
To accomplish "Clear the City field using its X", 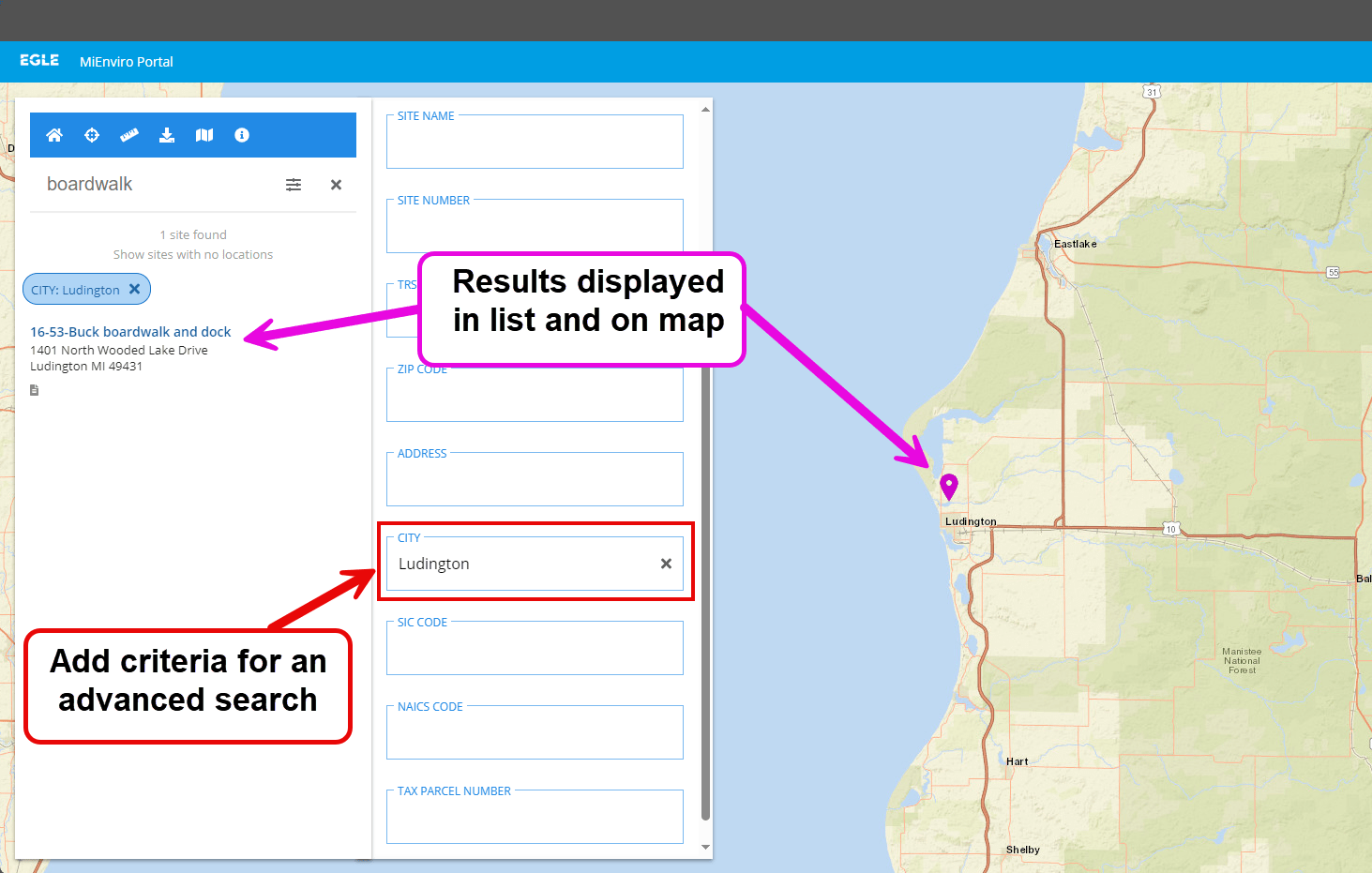I will pyautogui.click(x=666, y=564).
